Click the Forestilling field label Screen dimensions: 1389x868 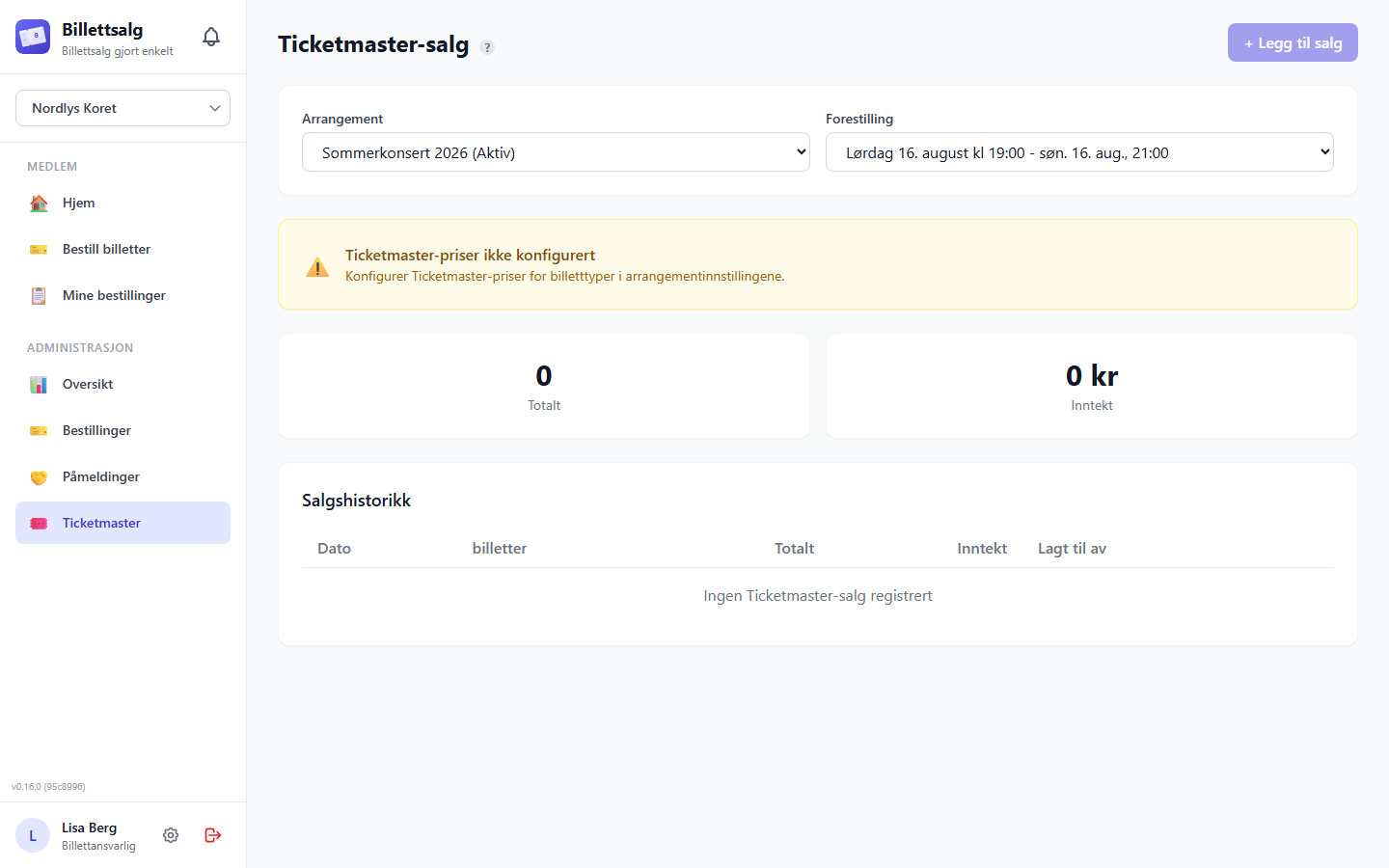point(859,119)
